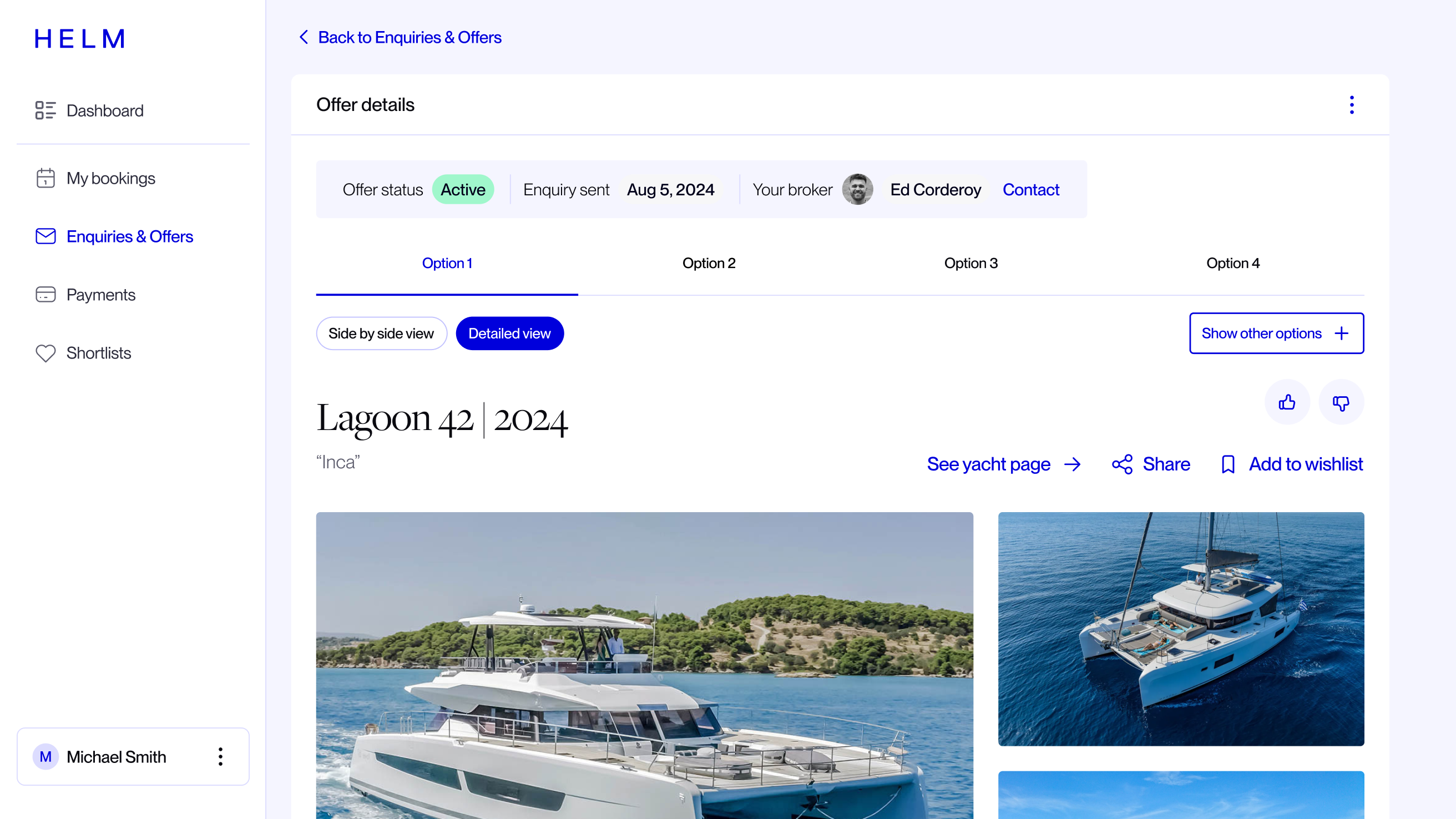The height and width of the screenshot is (819, 1456).
Task: Select Side by side view
Action: click(x=381, y=333)
